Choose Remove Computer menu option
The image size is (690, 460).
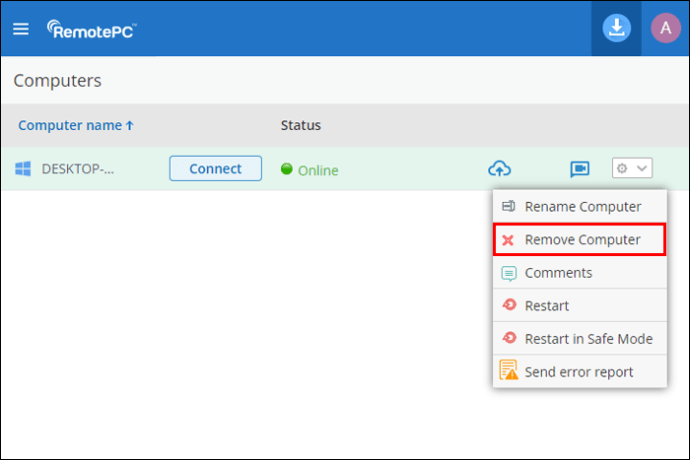[x=582, y=240]
